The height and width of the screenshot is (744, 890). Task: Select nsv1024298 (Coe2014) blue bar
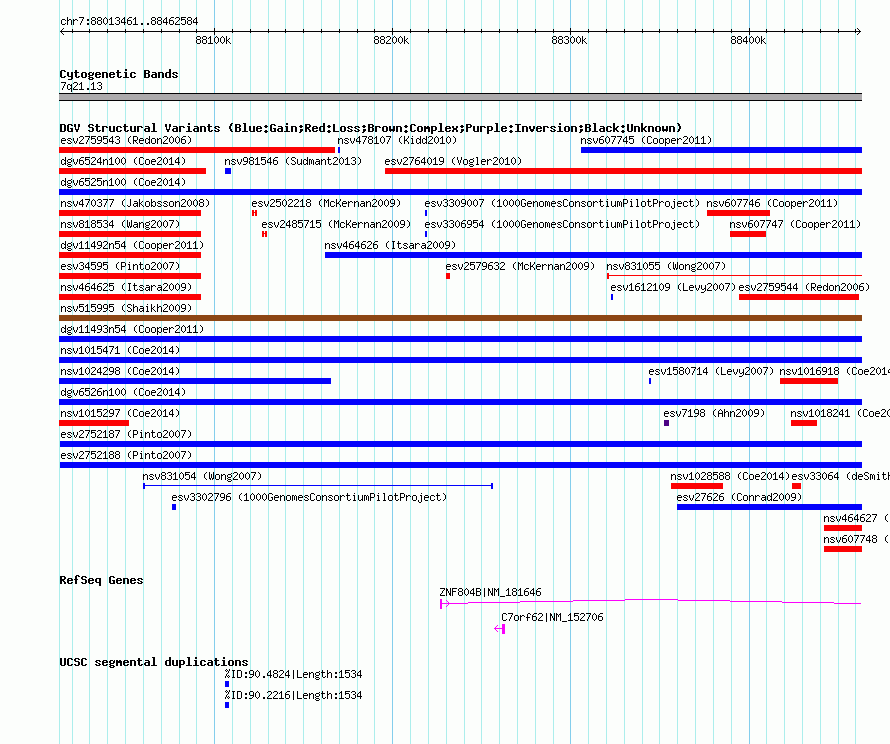(x=195, y=381)
